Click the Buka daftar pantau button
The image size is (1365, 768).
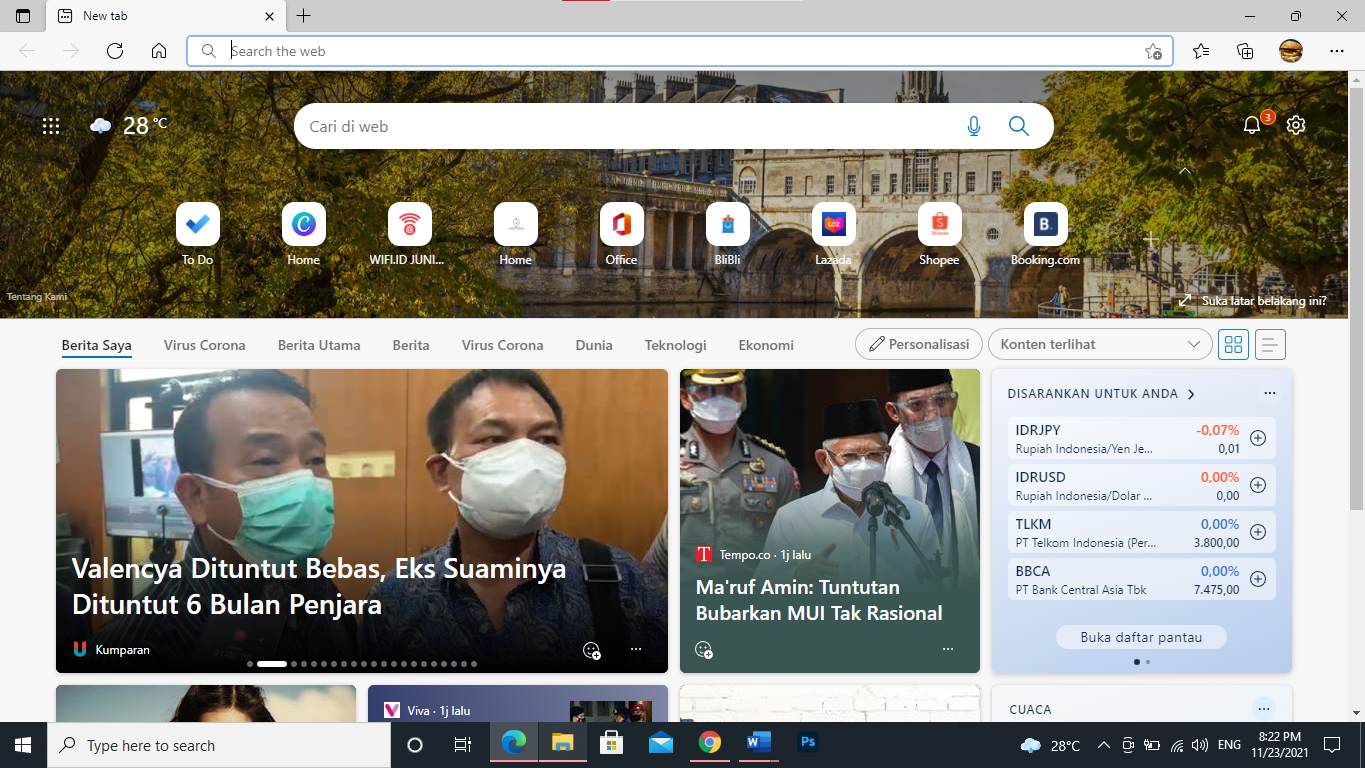point(1141,637)
